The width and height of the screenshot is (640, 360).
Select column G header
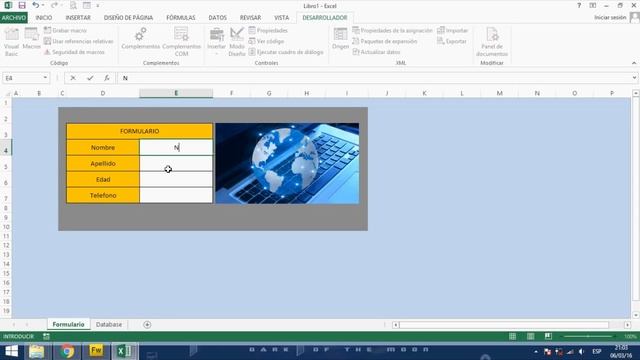pos(269,93)
